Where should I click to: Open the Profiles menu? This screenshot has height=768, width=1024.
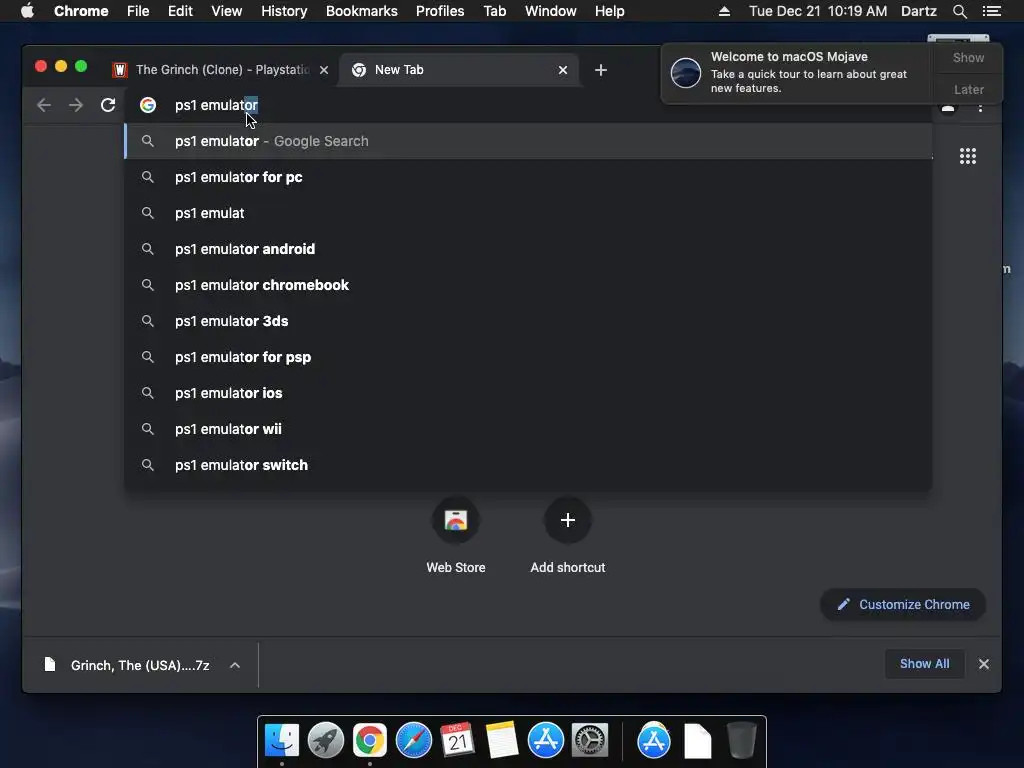tap(440, 11)
